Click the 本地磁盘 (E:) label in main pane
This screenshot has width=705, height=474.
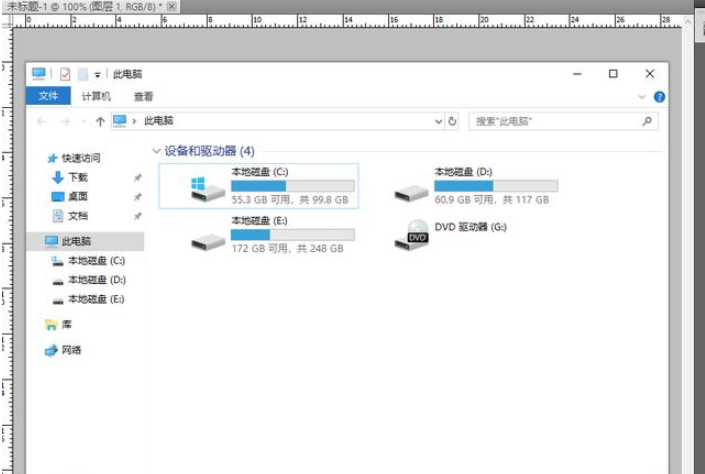click(259, 221)
